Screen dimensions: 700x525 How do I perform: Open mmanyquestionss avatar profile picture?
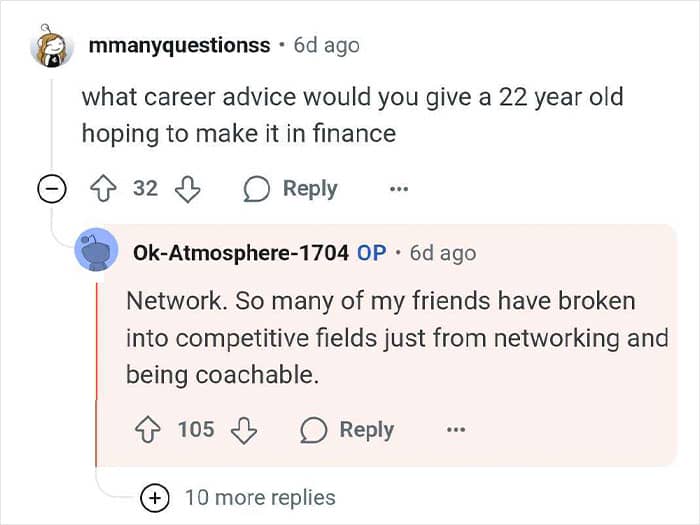tap(52, 47)
